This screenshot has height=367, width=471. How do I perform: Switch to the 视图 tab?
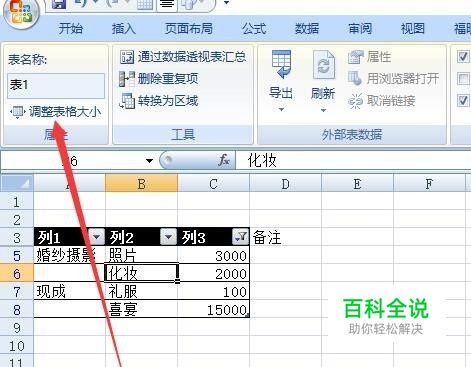[413, 29]
